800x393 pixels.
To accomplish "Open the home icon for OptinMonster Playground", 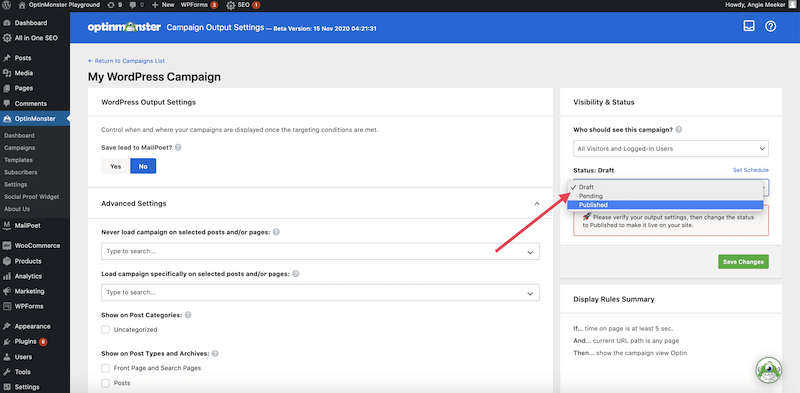I will point(21,5).
